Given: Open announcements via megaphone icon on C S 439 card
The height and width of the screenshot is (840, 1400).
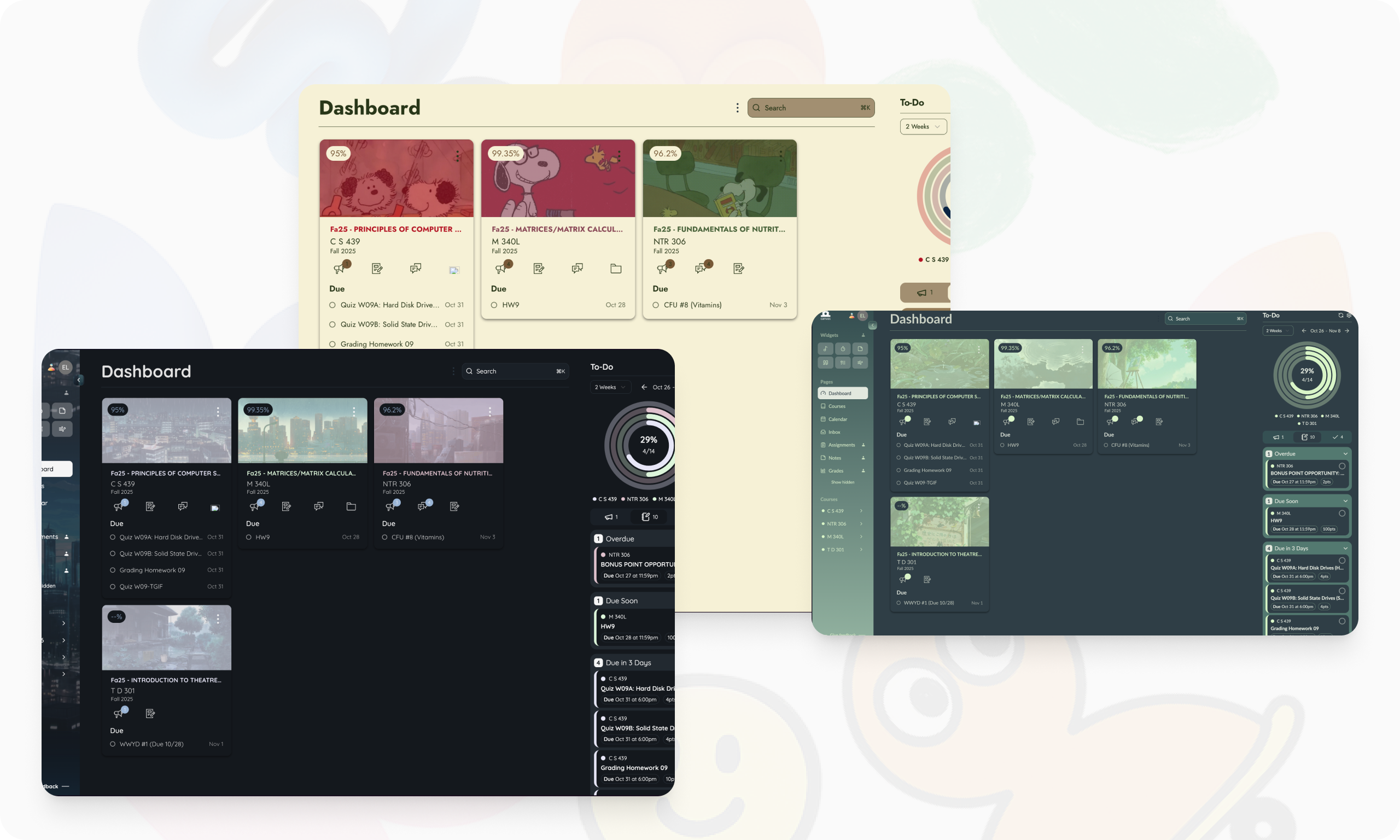Looking at the screenshot, I should click(x=340, y=269).
